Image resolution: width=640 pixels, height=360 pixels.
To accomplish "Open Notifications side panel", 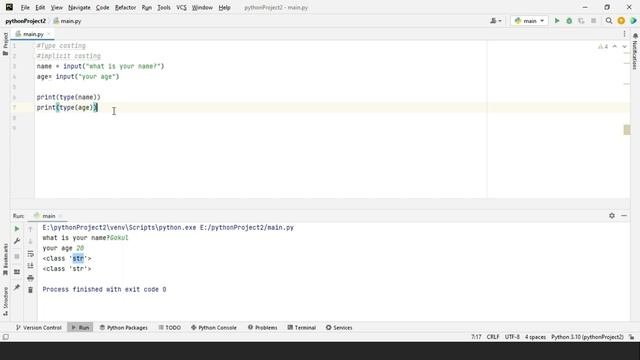I will click(635, 52).
